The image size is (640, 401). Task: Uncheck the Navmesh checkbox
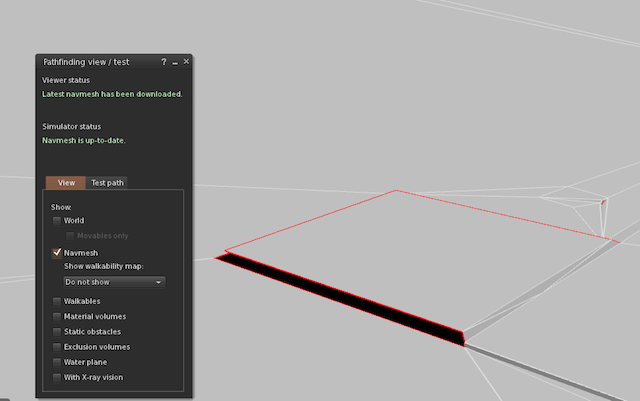coord(57,254)
